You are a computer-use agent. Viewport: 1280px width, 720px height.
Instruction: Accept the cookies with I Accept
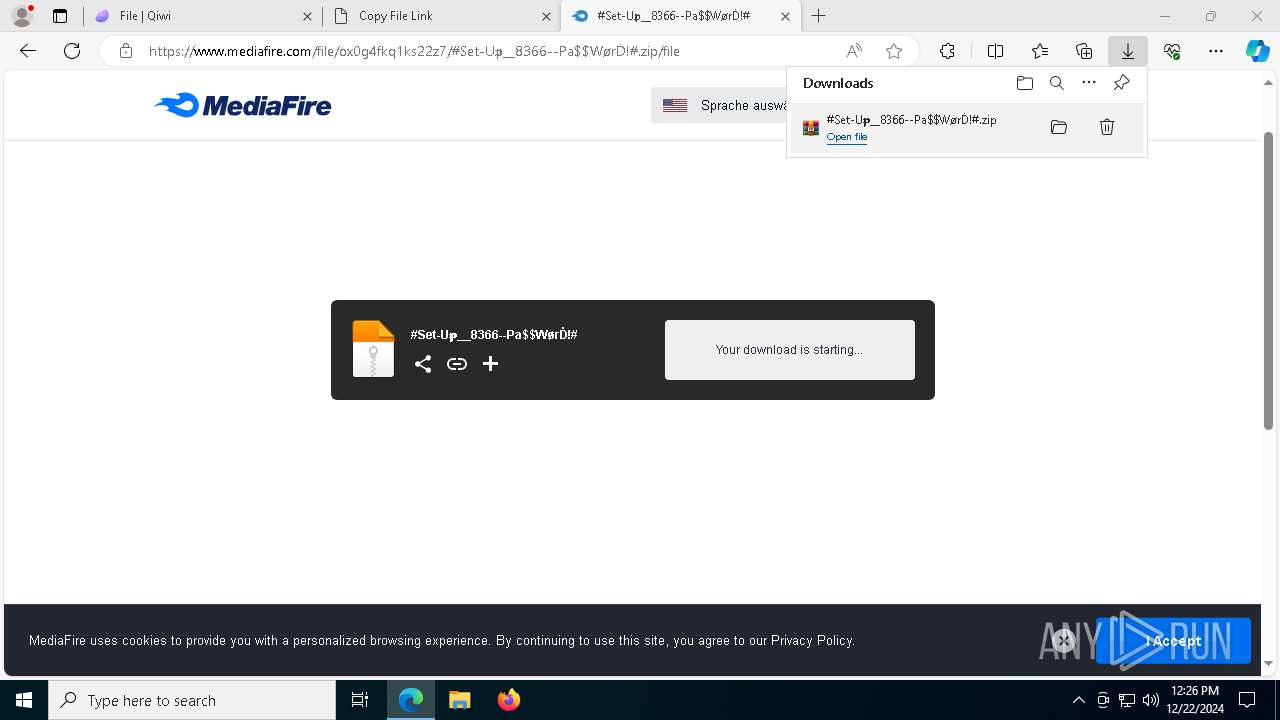coord(1173,641)
